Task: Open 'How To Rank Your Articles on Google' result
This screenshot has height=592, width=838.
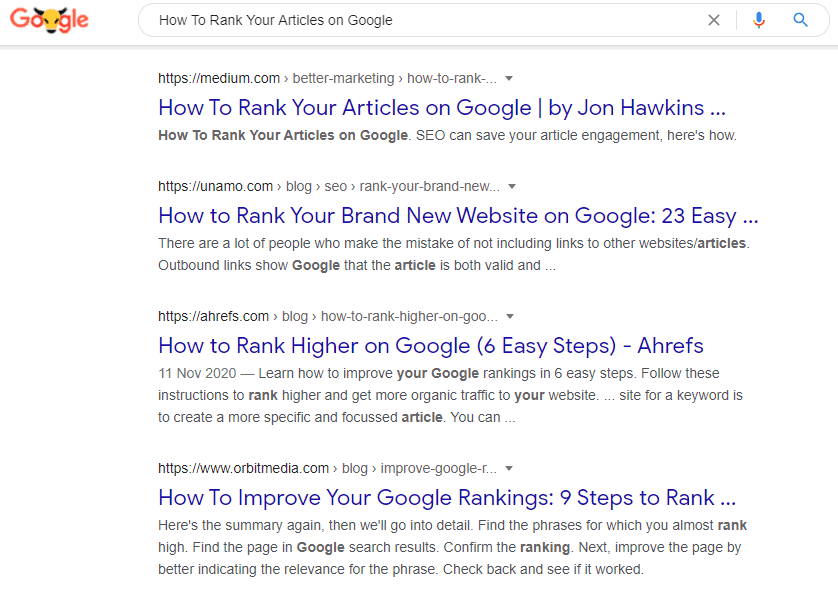Action: pyautogui.click(x=442, y=108)
